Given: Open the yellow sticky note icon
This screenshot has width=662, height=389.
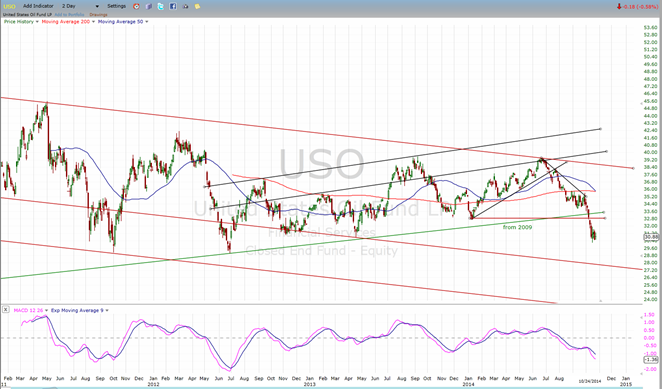Looking at the screenshot, I should [x=197, y=6].
